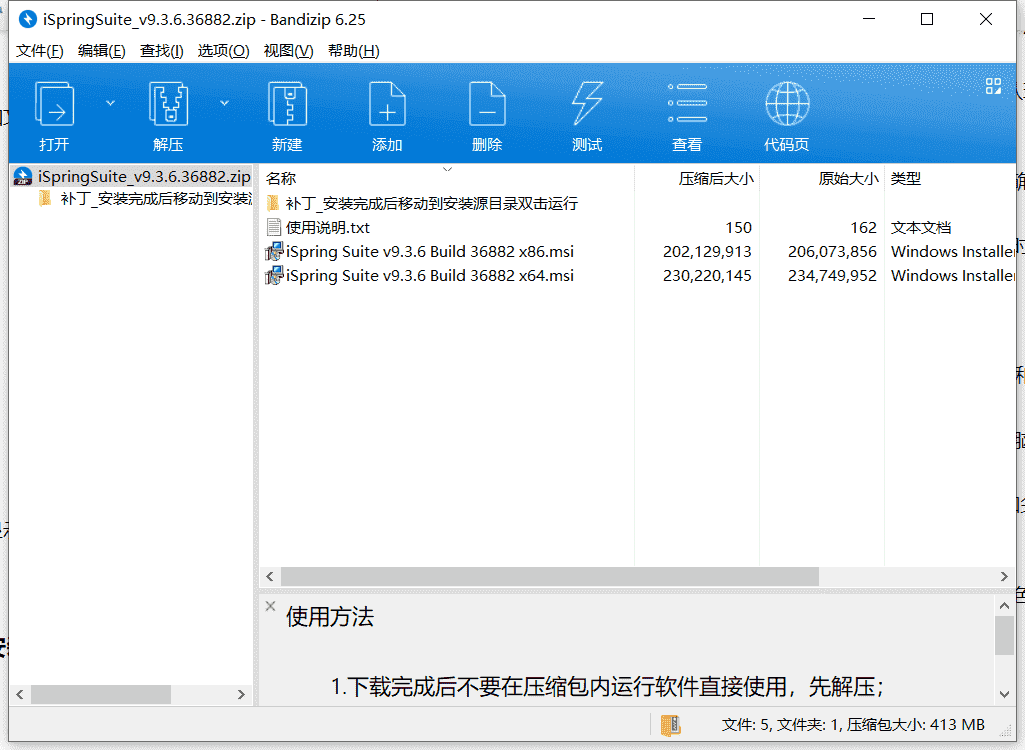Click the tree pane horizontal scrollbar thumb
This screenshot has height=750, width=1025.
click(101, 694)
